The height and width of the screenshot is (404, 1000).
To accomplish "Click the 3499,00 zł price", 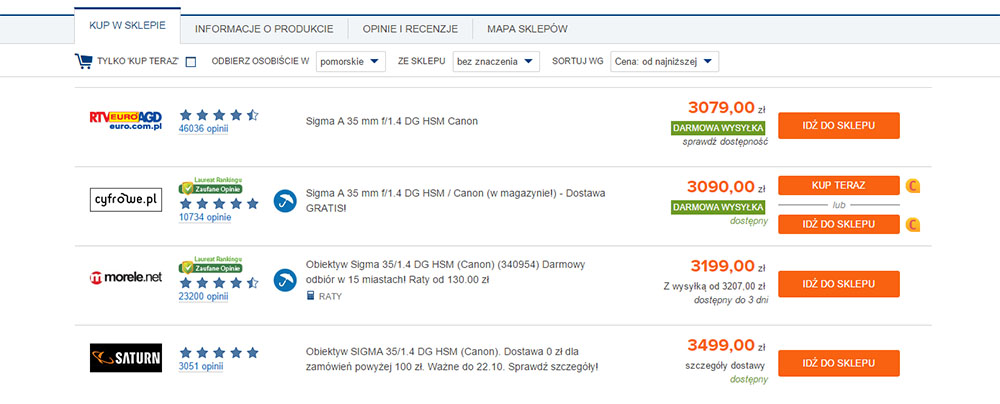I will coord(726,345).
